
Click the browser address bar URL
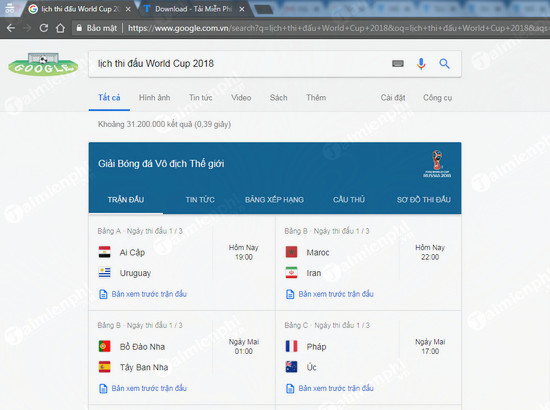(337, 28)
